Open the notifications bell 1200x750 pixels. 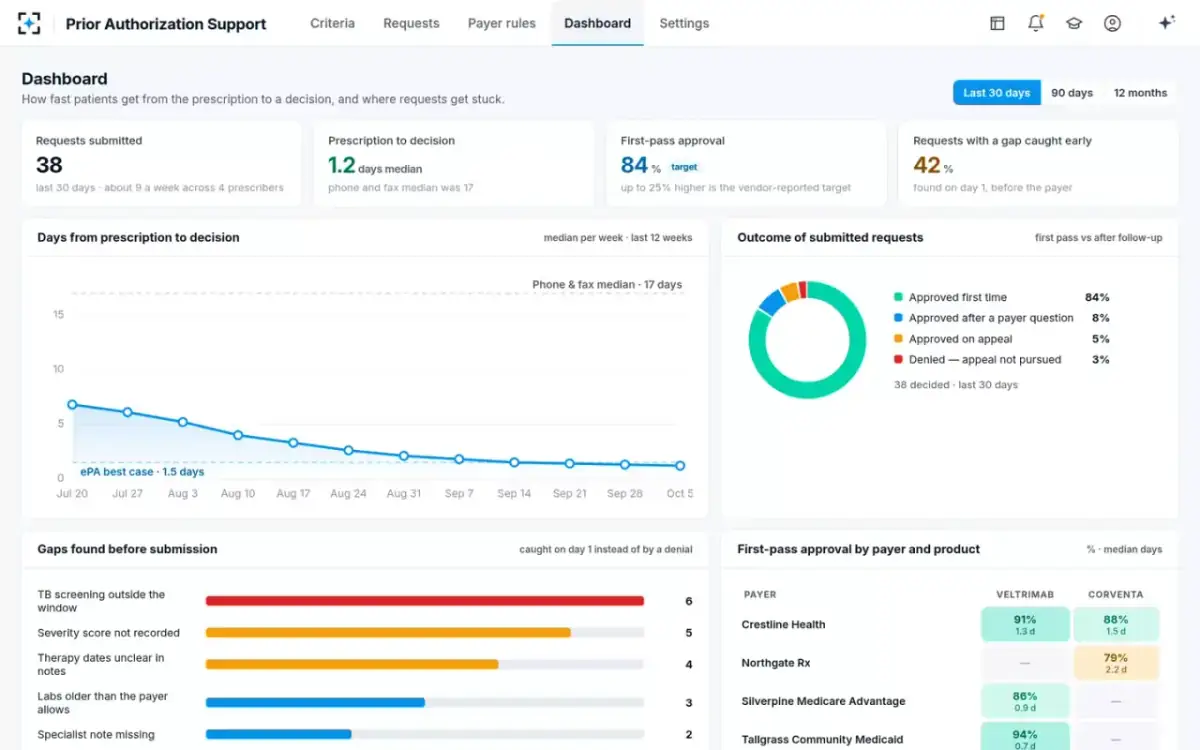click(1036, 23)
